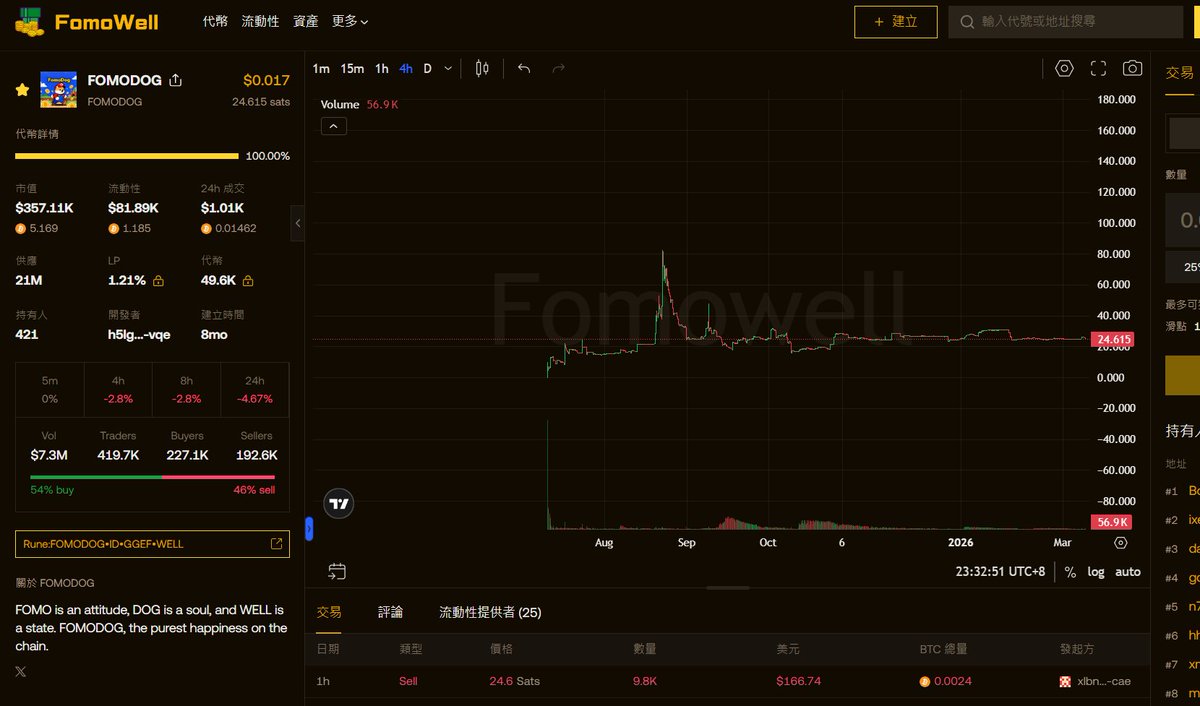Image resolution: width=1200 pixels, height=706 pixels.
Task: Select the 5m stats period cell
Action: [50, 390]
